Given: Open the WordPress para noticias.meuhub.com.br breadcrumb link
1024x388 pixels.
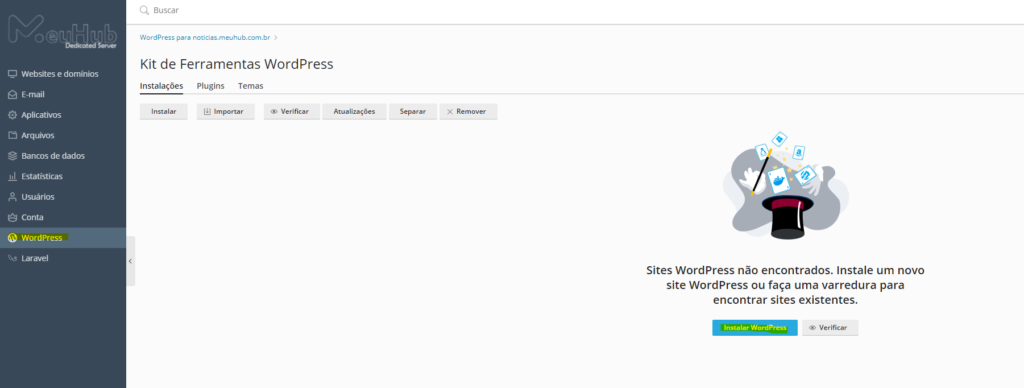Looking at the screenshot, I should pyautogui.click(x=205, y=38).
